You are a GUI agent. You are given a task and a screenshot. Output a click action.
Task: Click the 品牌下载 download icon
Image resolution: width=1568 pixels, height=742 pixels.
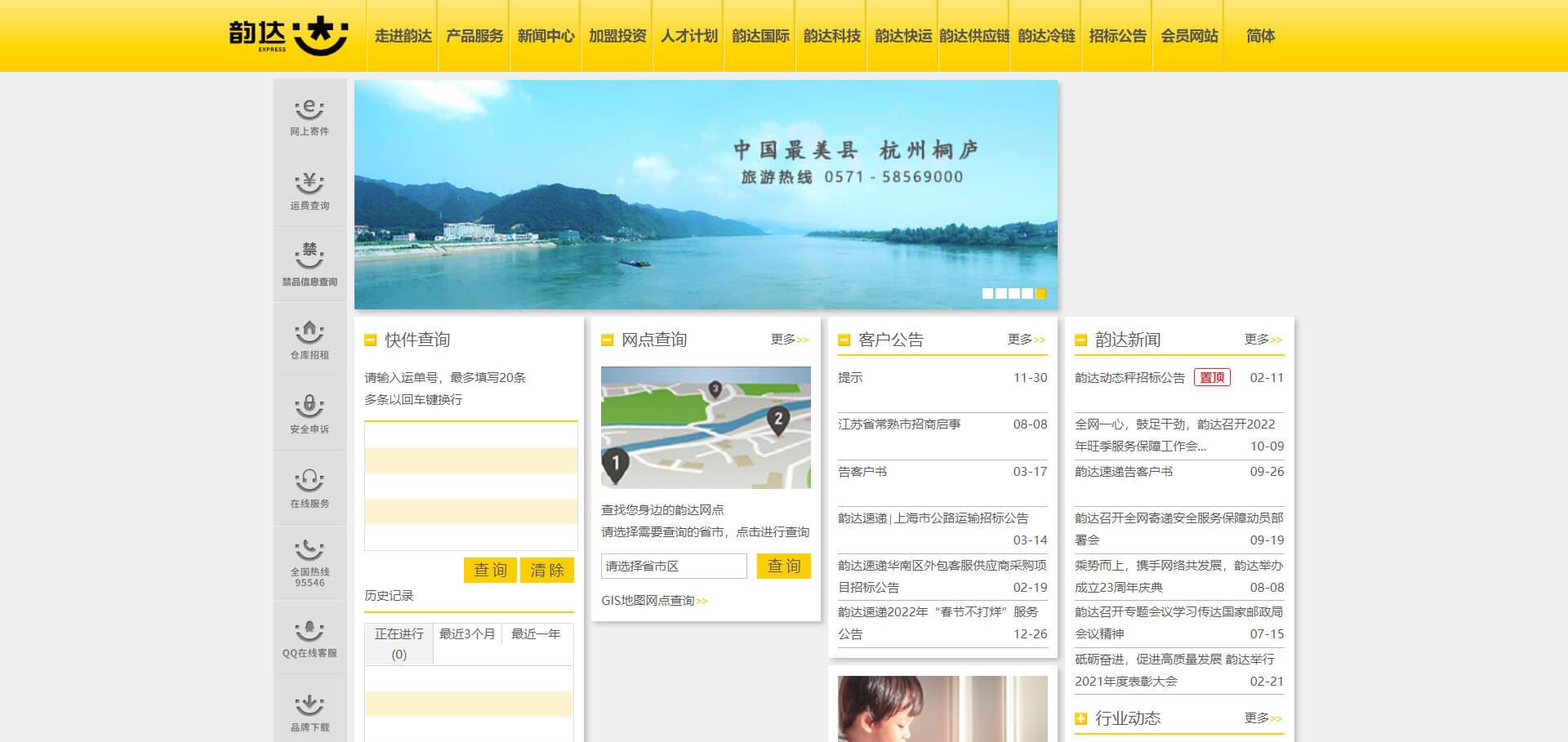tap(310, 711)
